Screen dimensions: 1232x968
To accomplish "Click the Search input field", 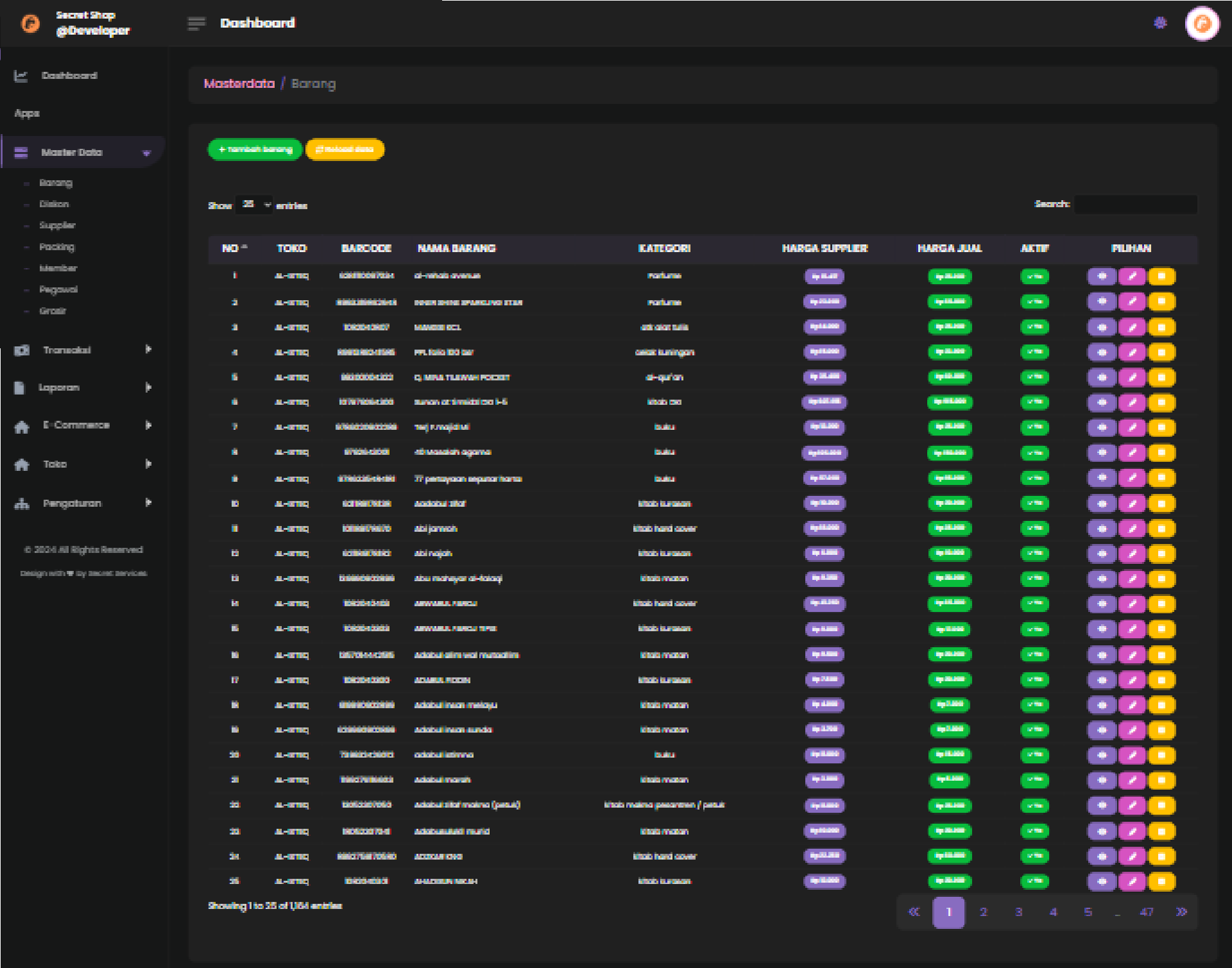I will coord(1135,205).
